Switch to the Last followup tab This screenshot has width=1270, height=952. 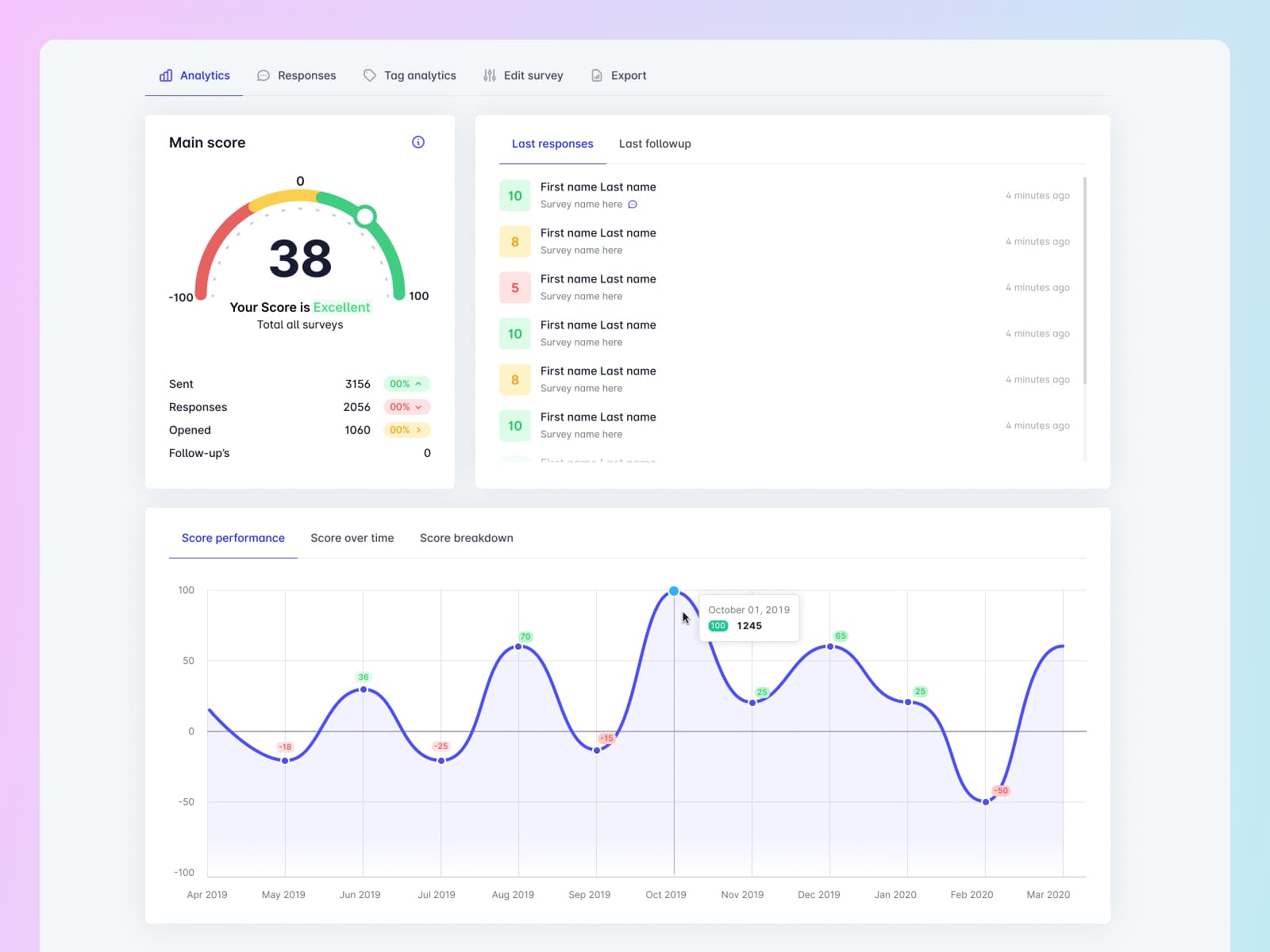tap(655, 144)
